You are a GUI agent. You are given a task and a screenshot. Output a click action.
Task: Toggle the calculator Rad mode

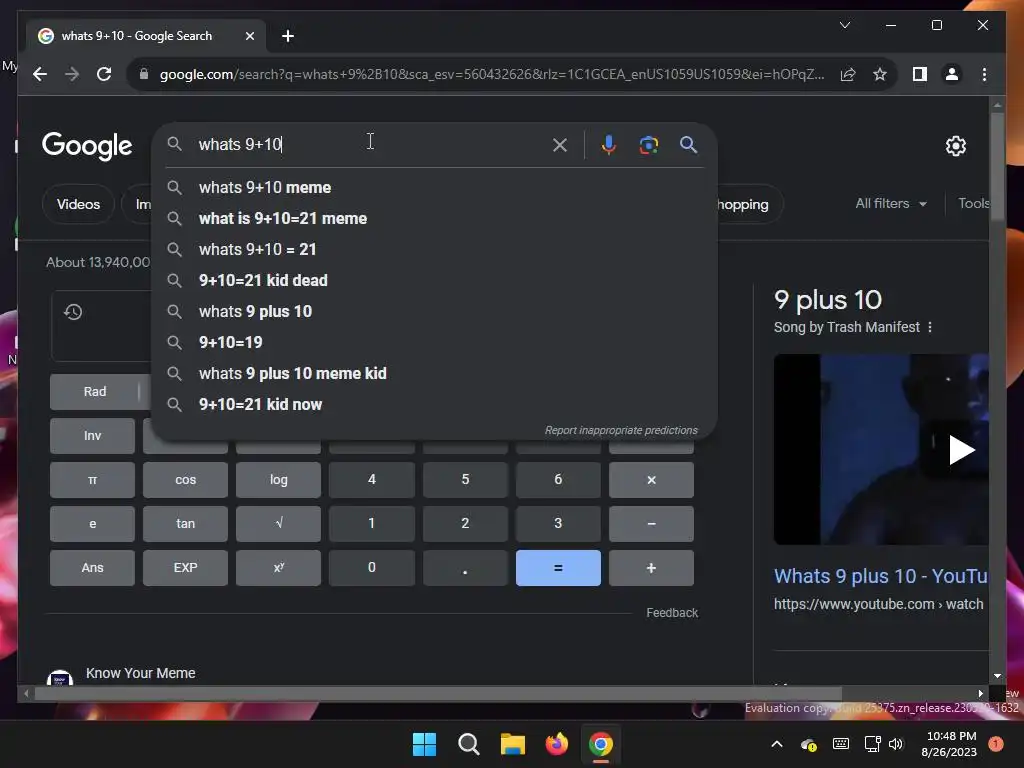[x=94, y=392]
